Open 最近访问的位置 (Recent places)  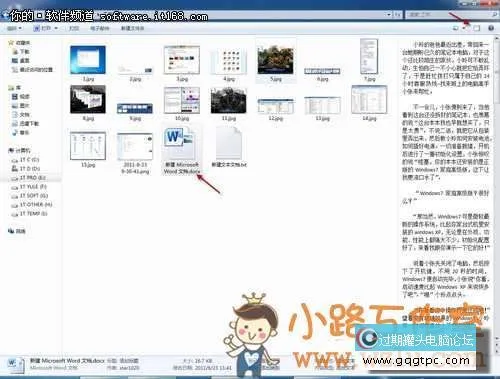coord(32,70)
